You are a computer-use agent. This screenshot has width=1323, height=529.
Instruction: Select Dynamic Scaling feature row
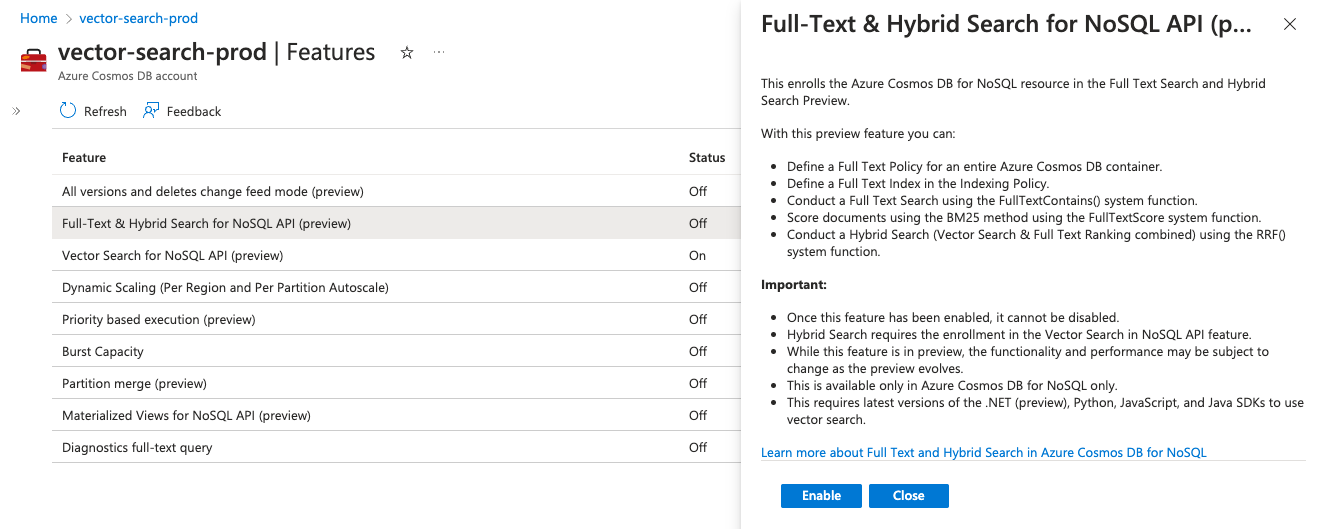click(225, 287)
